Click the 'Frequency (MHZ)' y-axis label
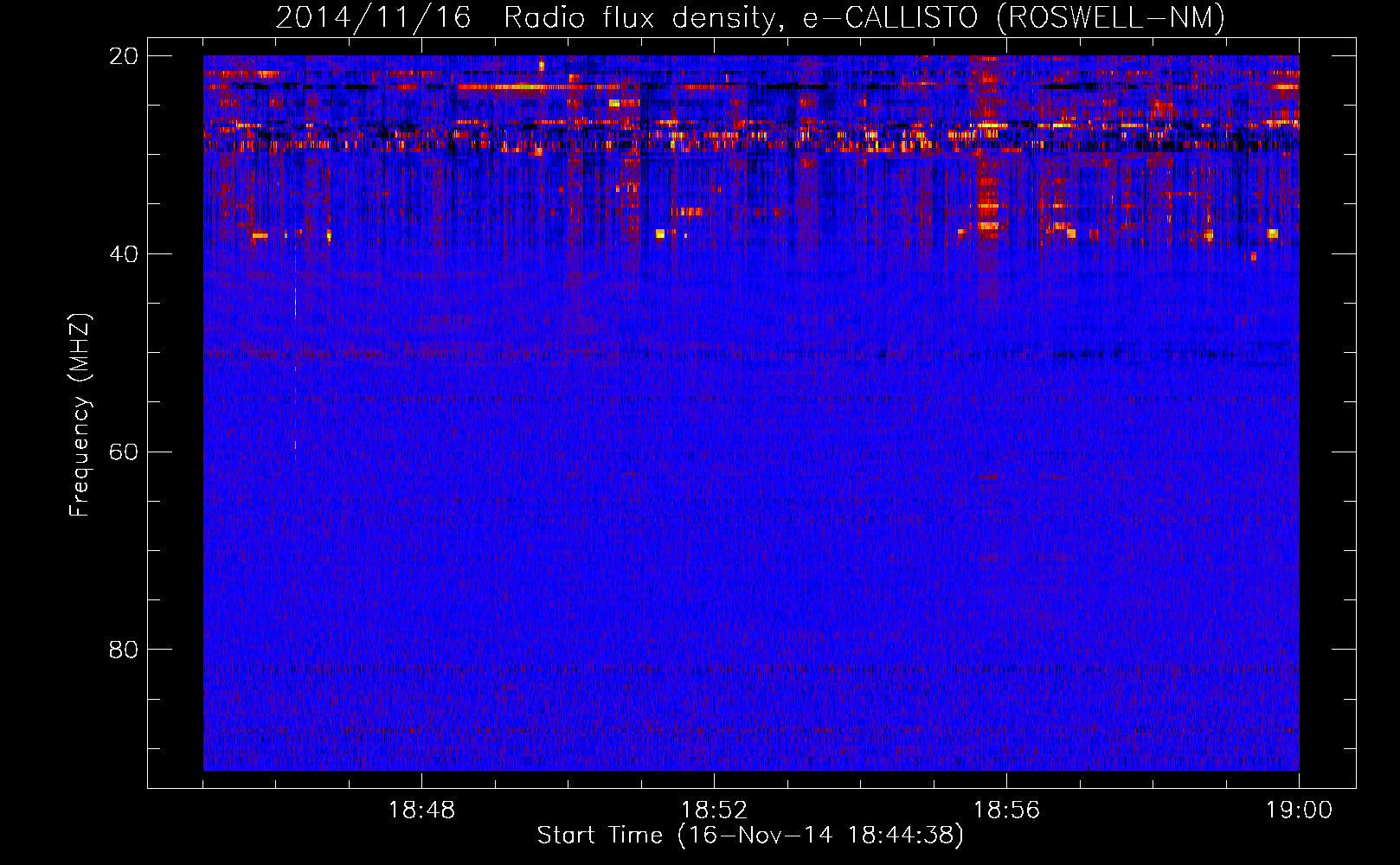1400x865 pixels. point(80,415)
